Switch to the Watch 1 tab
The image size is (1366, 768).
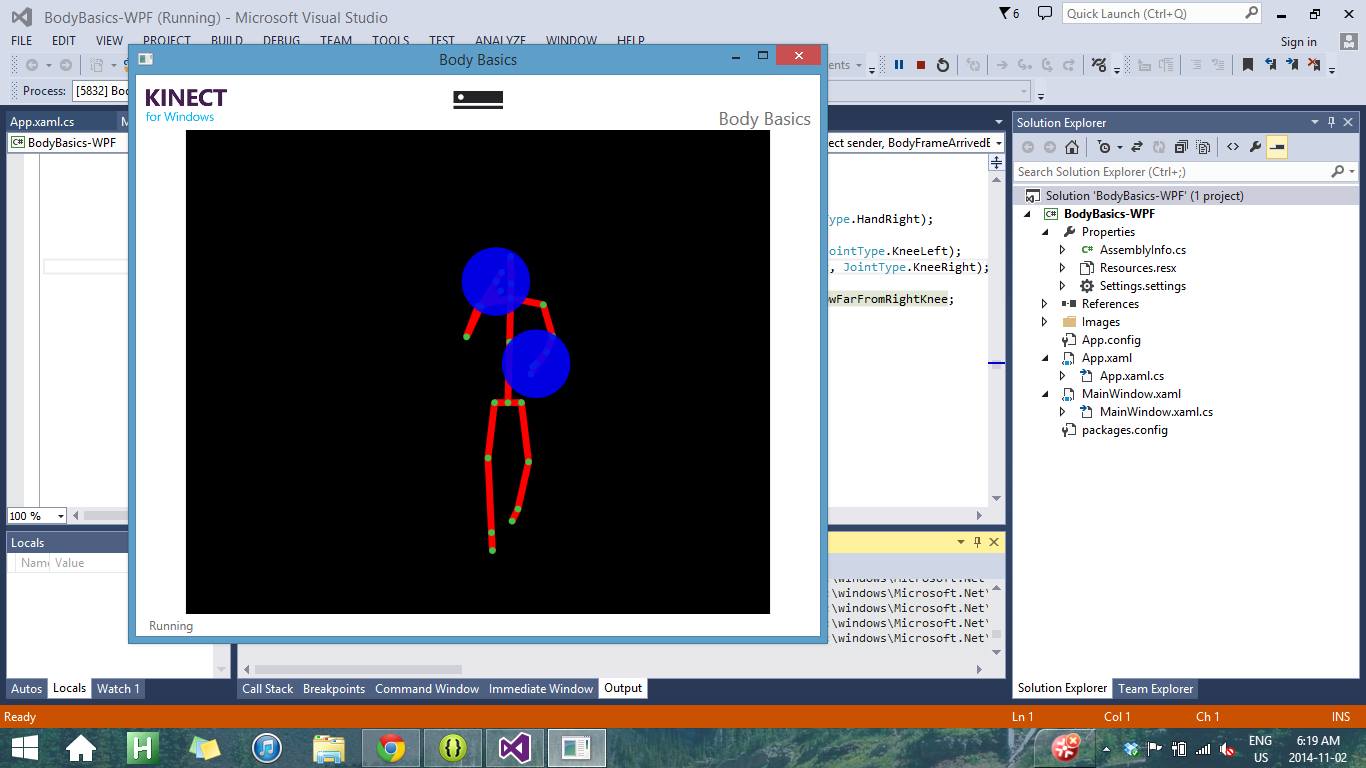pyautogui.click(x=118, y=688)
